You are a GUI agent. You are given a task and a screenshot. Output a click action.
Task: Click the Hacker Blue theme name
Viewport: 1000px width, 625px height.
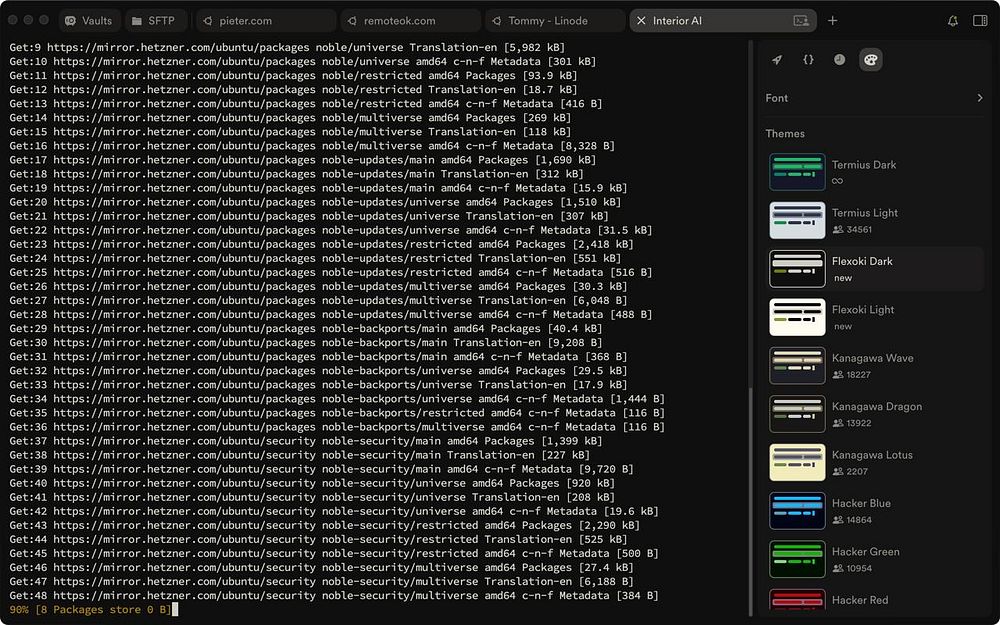(861, 504)
